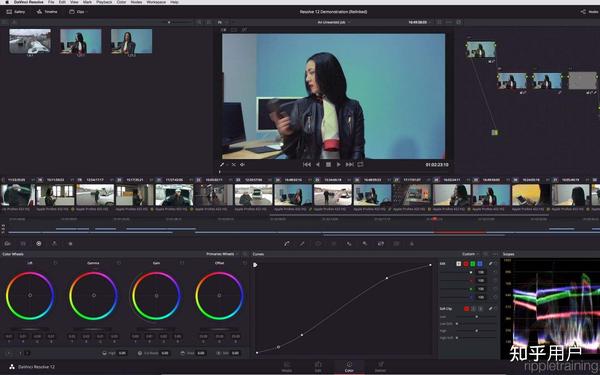
Task: Click the center of the Gamma color wheel
Action: click(x=93, y=295)
